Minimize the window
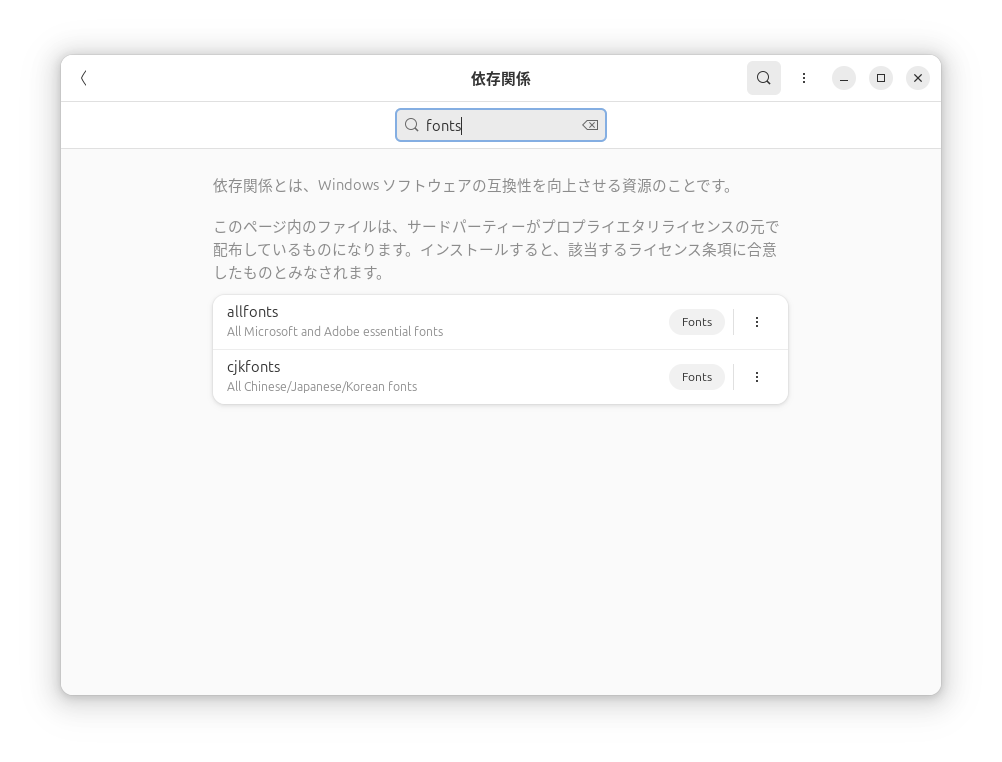Viewport: 1002px width, 762px height. coord(844,78)
